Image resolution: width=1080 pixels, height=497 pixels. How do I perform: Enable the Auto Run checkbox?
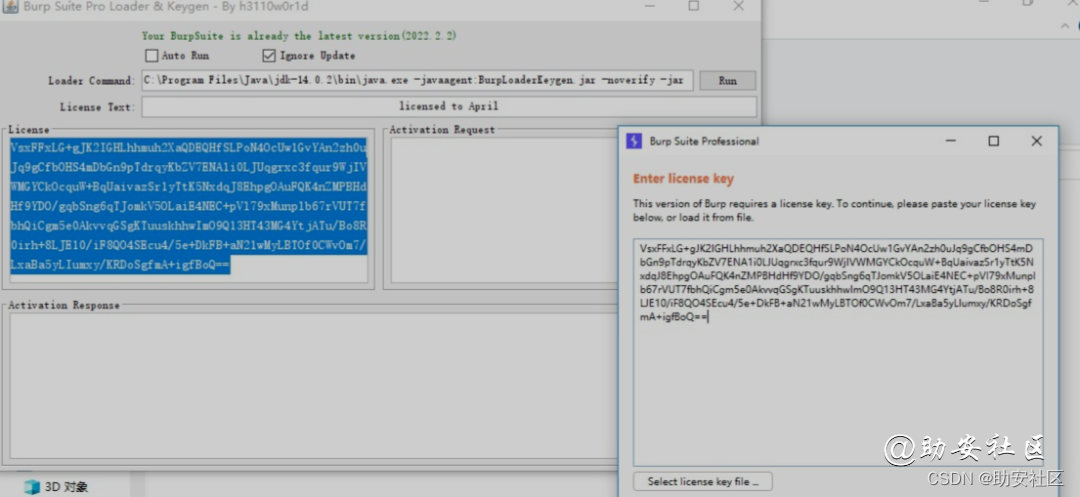(x=152, y=56)
